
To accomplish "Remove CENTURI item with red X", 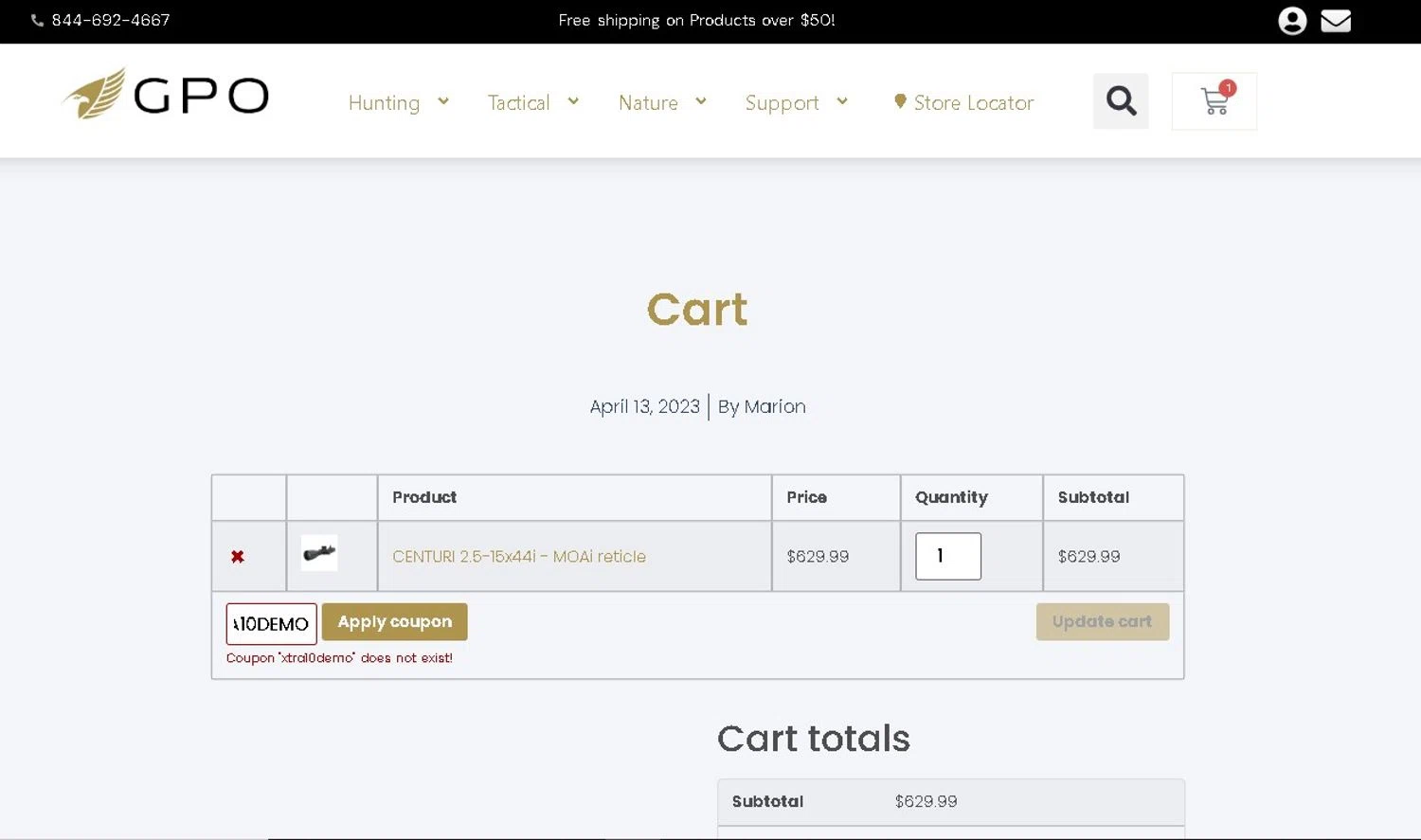I will [238, 557].
